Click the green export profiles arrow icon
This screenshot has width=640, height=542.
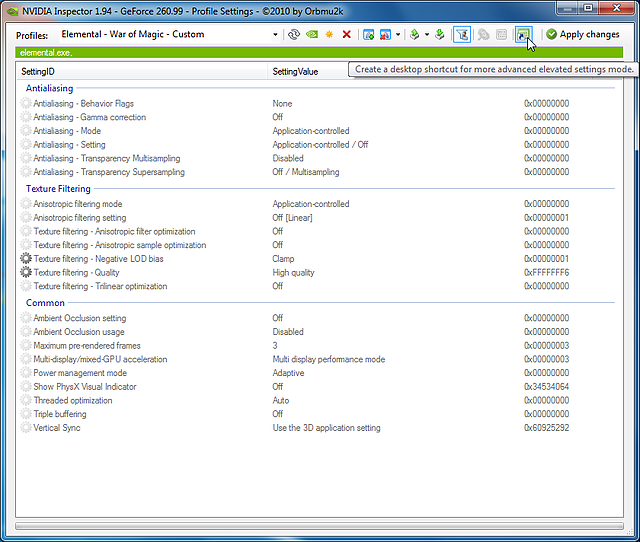coord(414,34)
